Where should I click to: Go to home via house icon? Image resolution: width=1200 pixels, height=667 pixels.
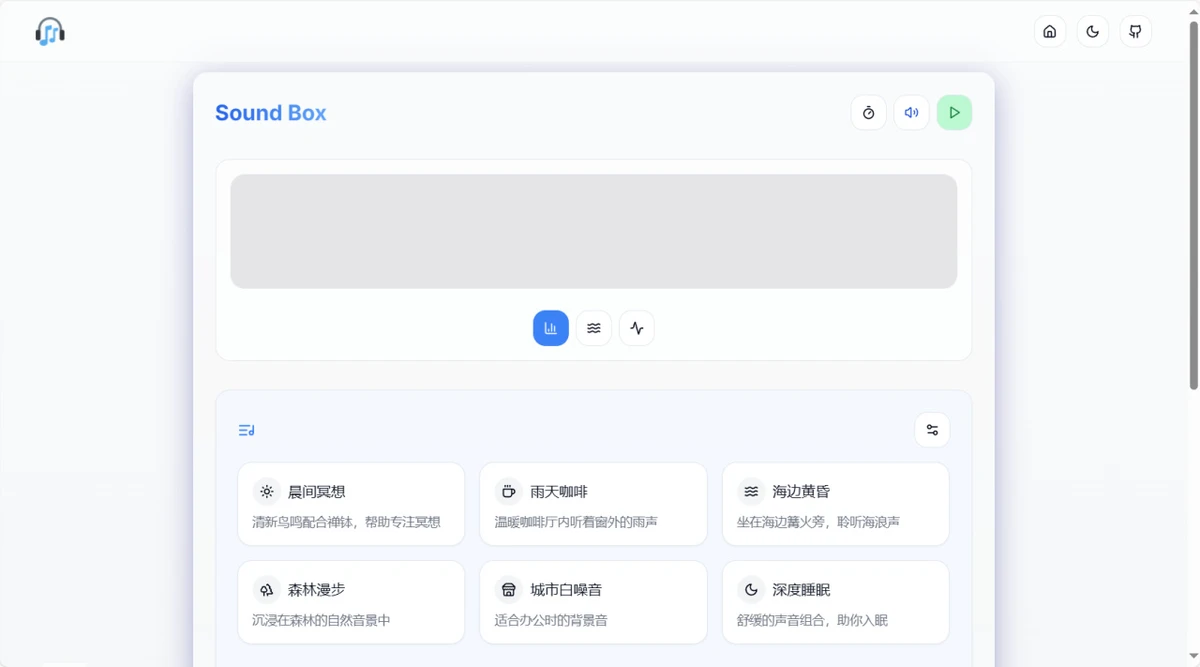pyautogui.click(x=1049, y=32)
